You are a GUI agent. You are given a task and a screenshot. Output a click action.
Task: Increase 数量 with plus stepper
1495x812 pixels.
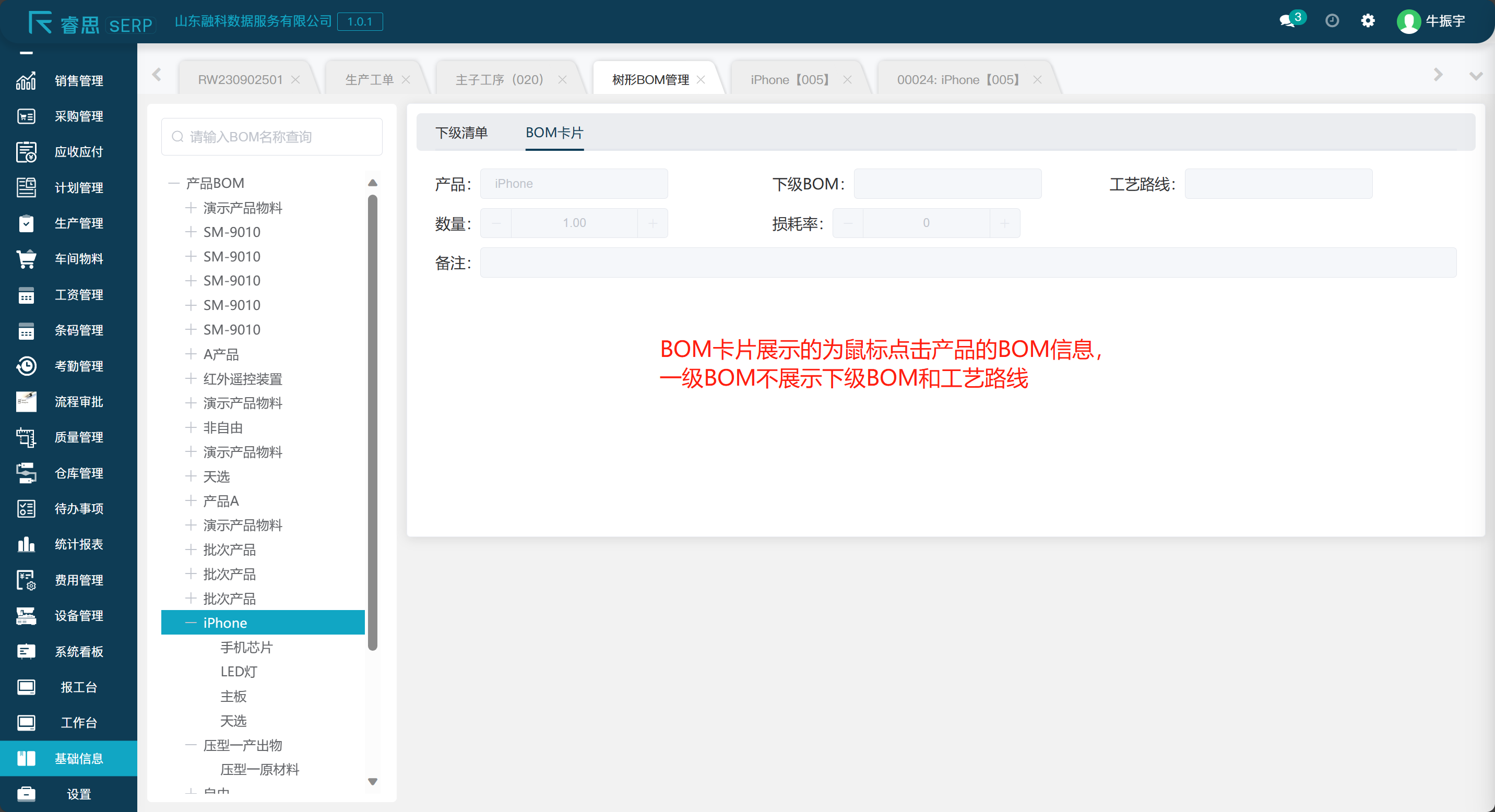pyautogui.click(x=653, y=223)
